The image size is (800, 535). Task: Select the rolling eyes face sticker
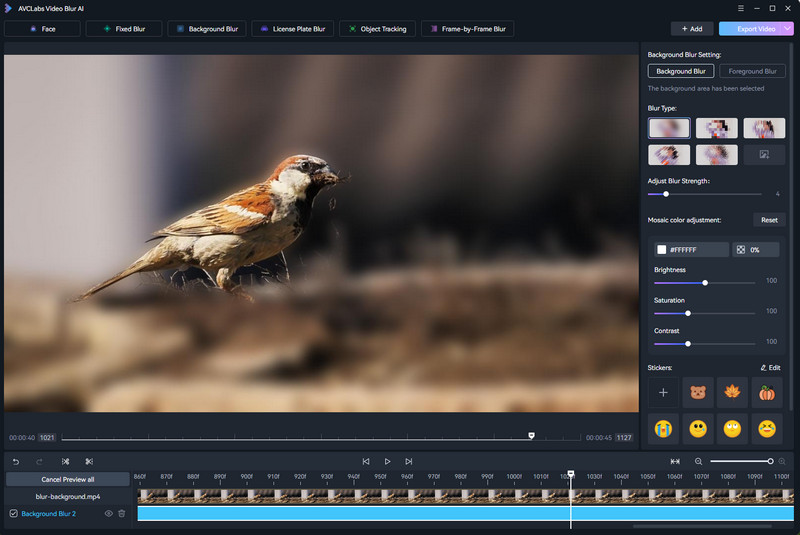pyautogui.click(x=732, y=429)
